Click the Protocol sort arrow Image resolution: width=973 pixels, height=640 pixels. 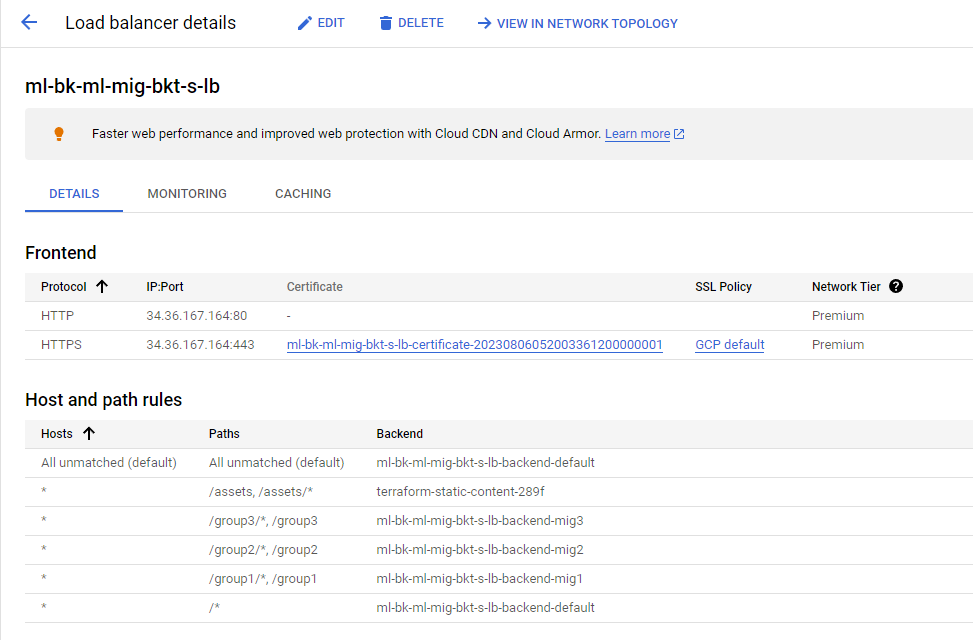[102, 287]
